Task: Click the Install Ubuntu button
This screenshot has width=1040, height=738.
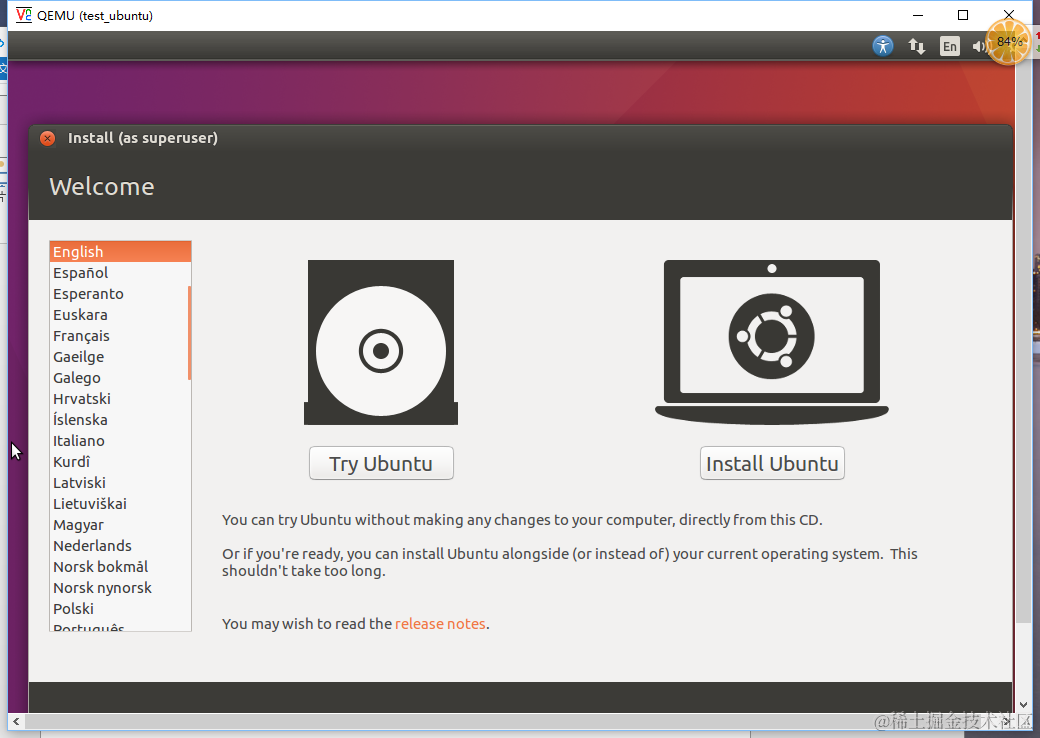Action: tap(772, 463)
